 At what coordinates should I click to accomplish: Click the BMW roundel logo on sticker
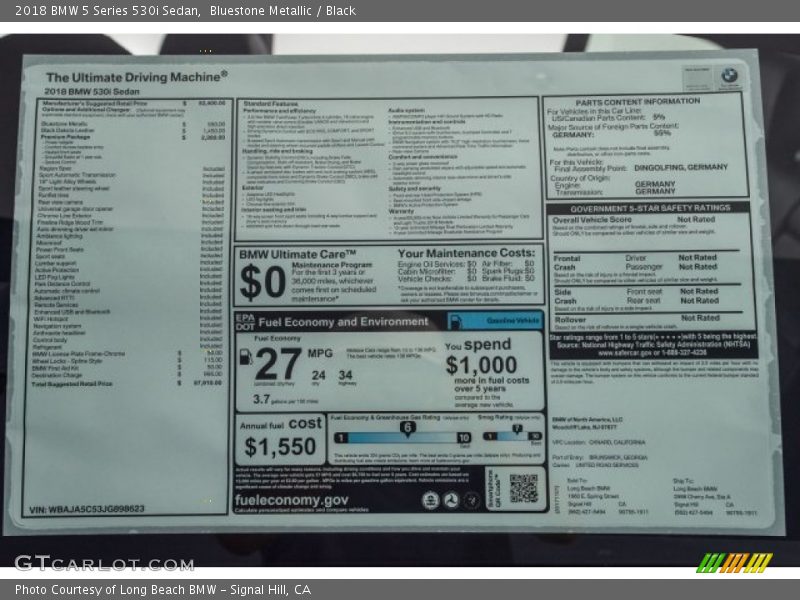point(729,76)
